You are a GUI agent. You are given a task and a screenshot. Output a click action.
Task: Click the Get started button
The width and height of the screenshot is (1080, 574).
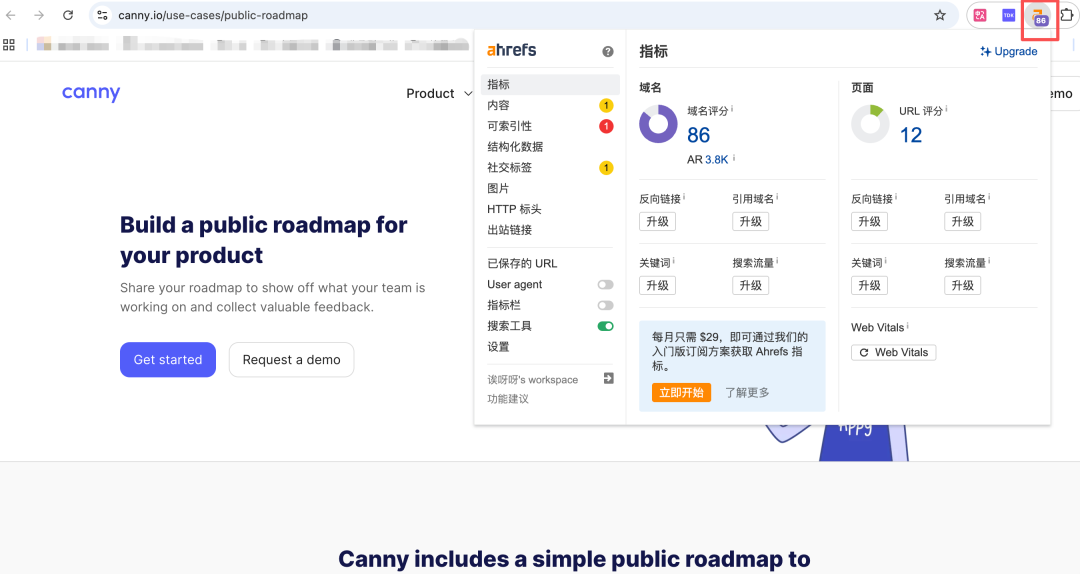(168, 360)
